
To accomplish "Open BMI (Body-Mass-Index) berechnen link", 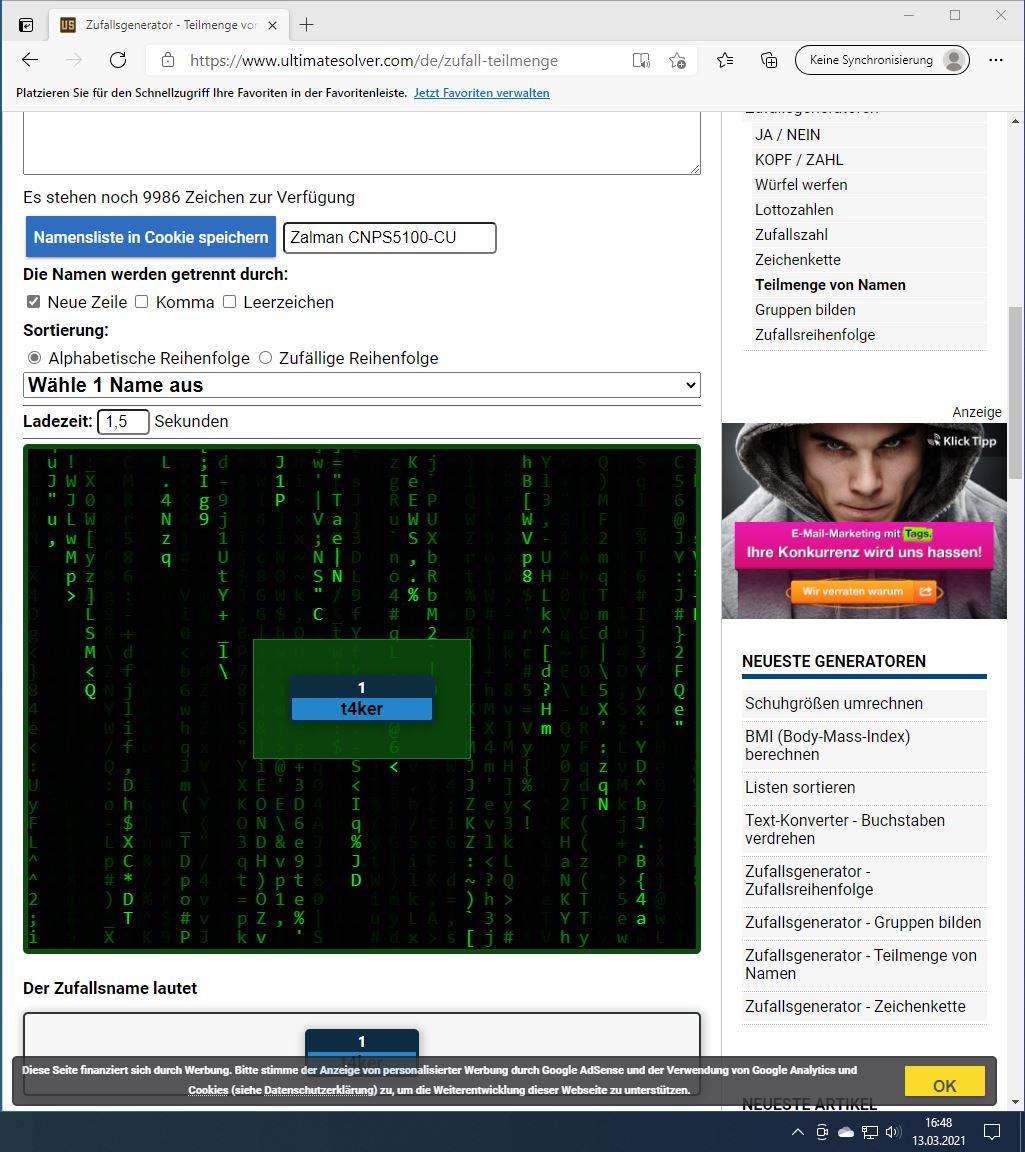I will pos(827,745).
